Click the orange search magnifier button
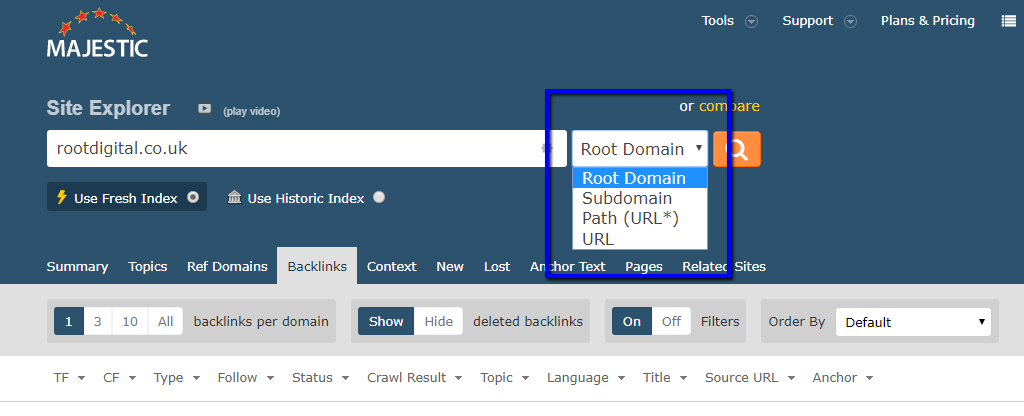Viewport: 1024px width, 416px height. pos(737,149)
